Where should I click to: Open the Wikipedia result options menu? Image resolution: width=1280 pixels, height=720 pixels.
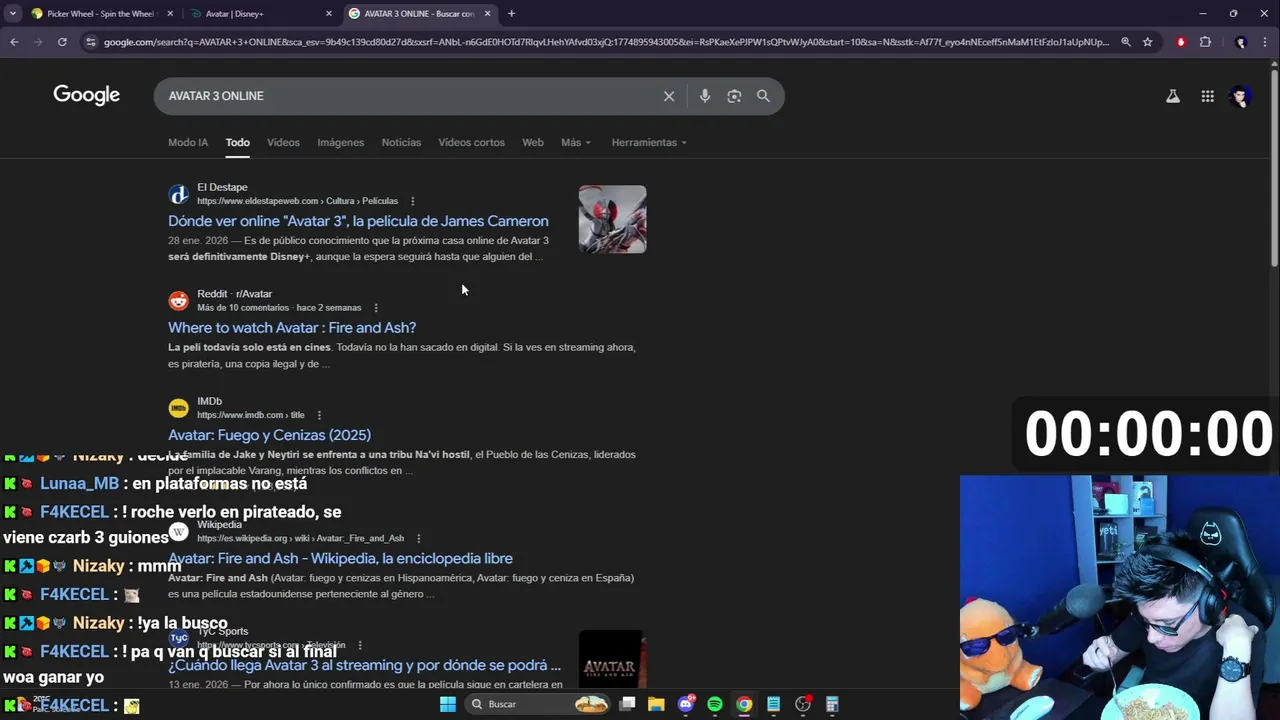pos(418,538)
